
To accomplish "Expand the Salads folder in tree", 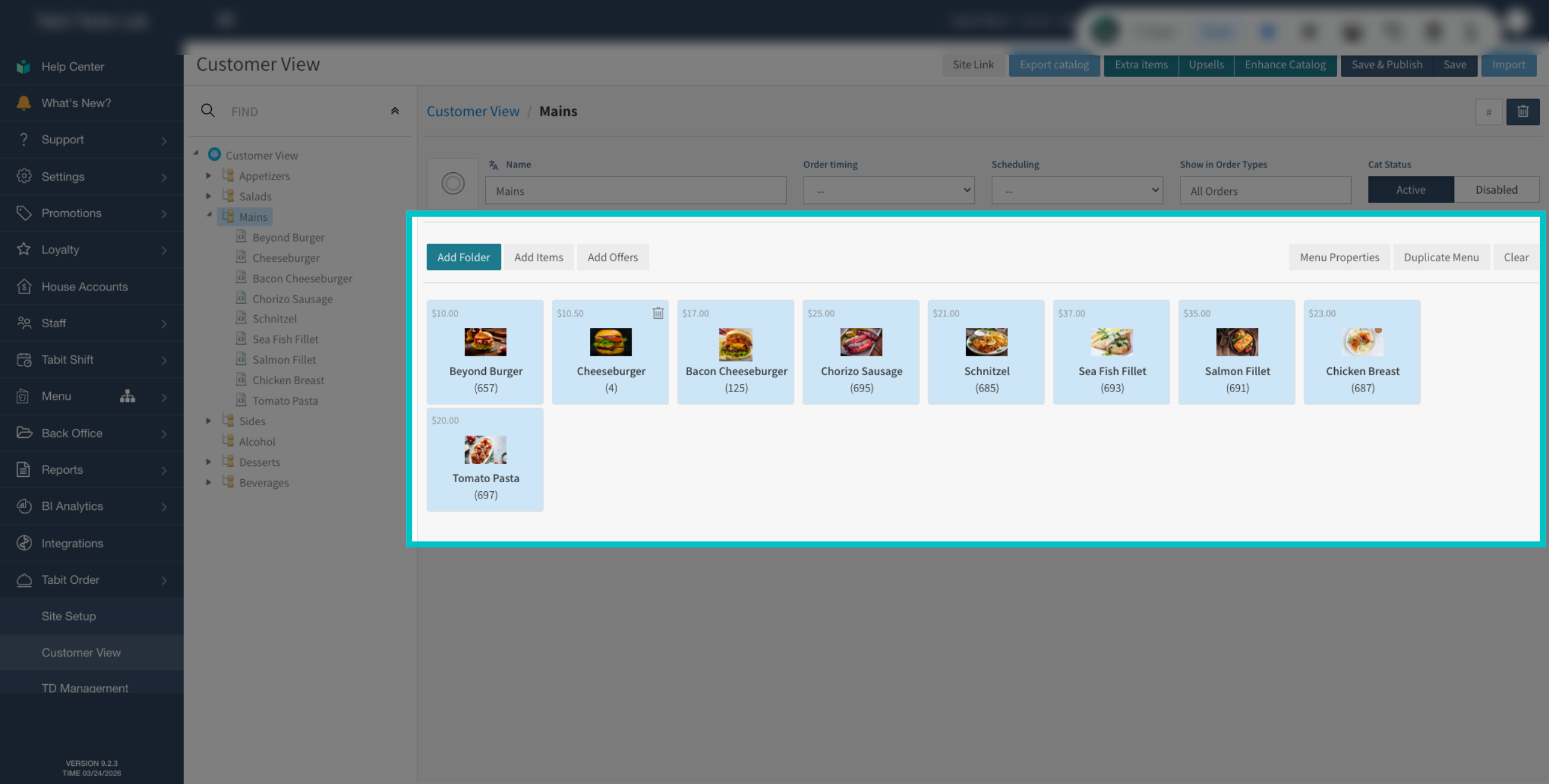I will click(208, 196).
